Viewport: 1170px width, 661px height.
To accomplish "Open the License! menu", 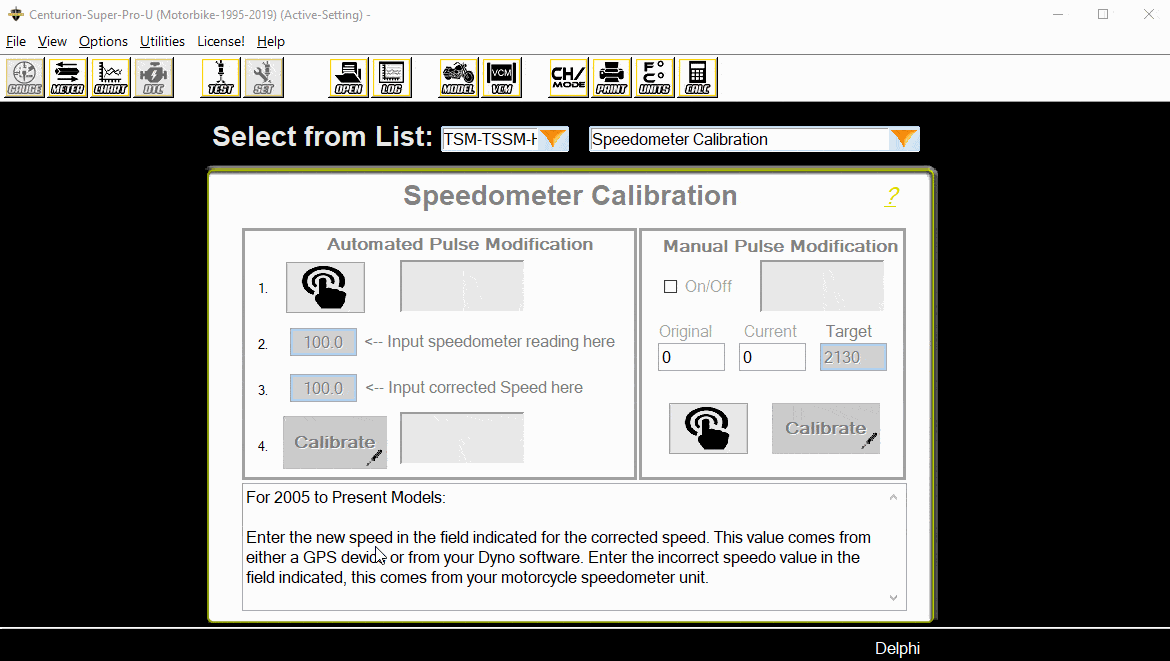I will (220, 41).
